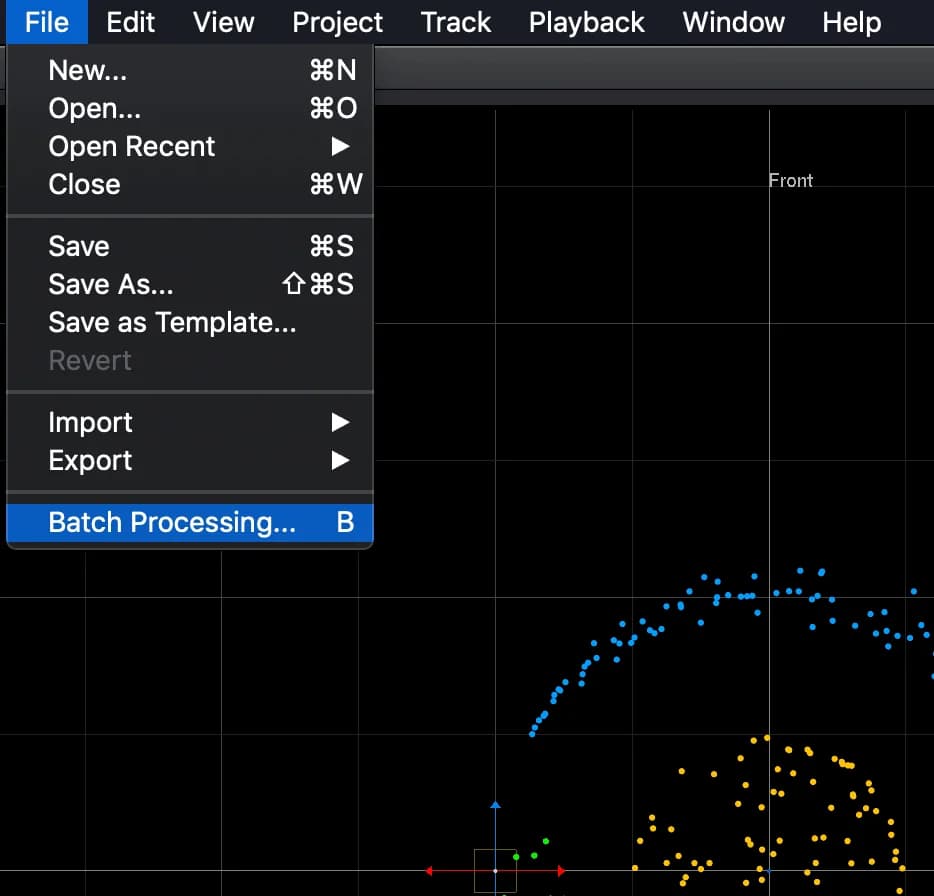Expand the Import submenu

(x=90, y=422)
